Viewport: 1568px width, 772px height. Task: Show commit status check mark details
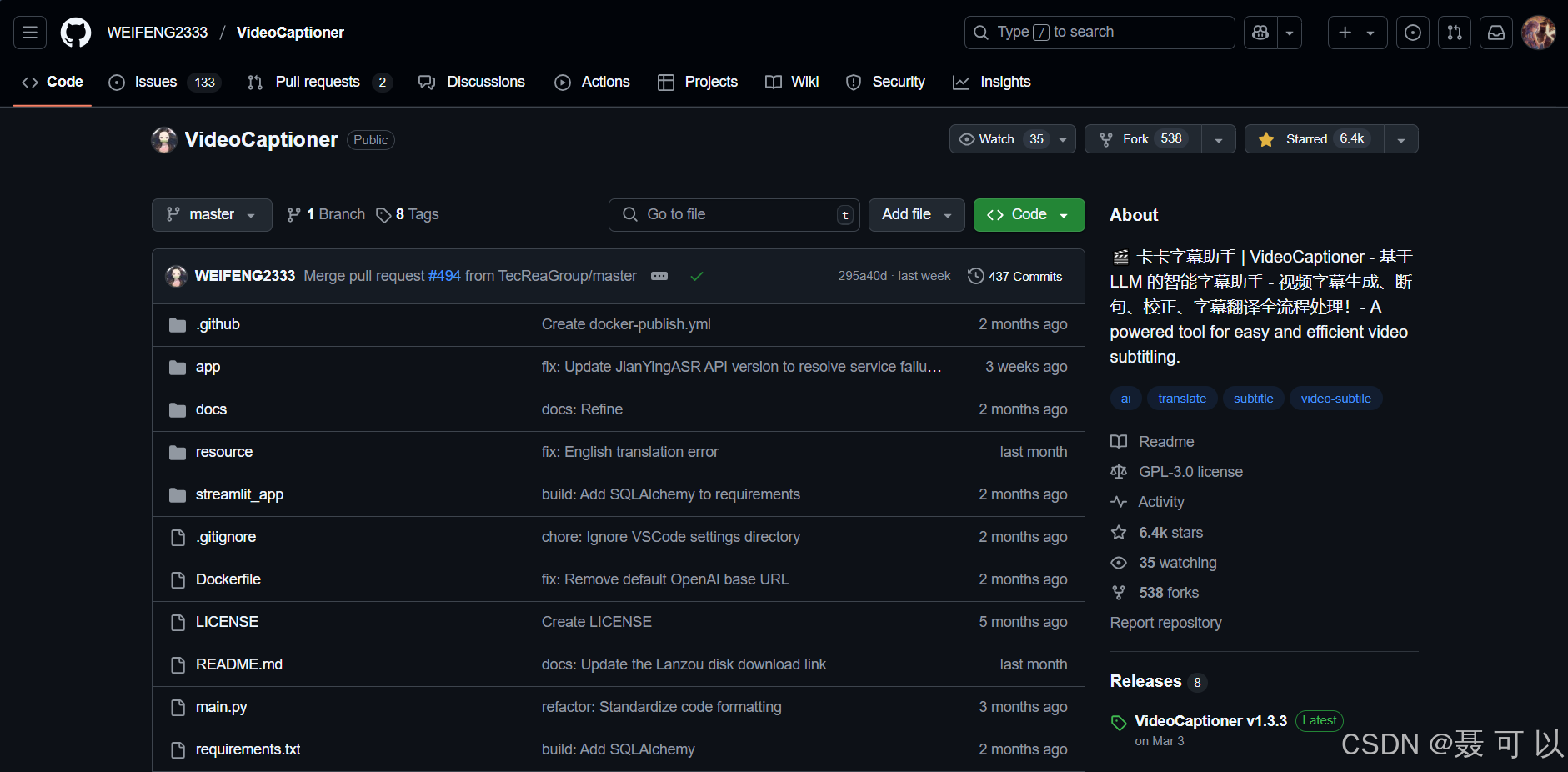(x=697, y=276)
